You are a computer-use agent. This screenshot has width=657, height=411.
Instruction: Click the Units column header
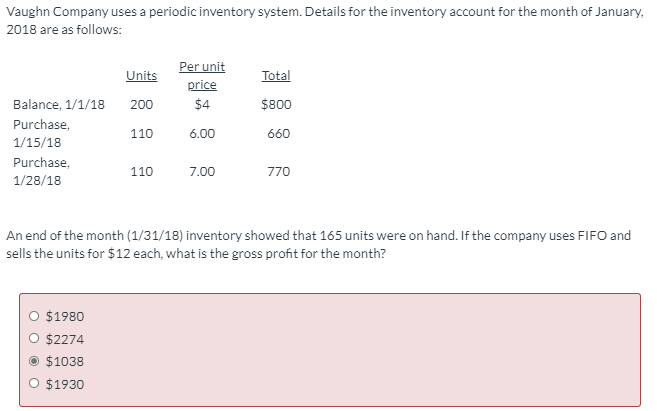[142, 75]
